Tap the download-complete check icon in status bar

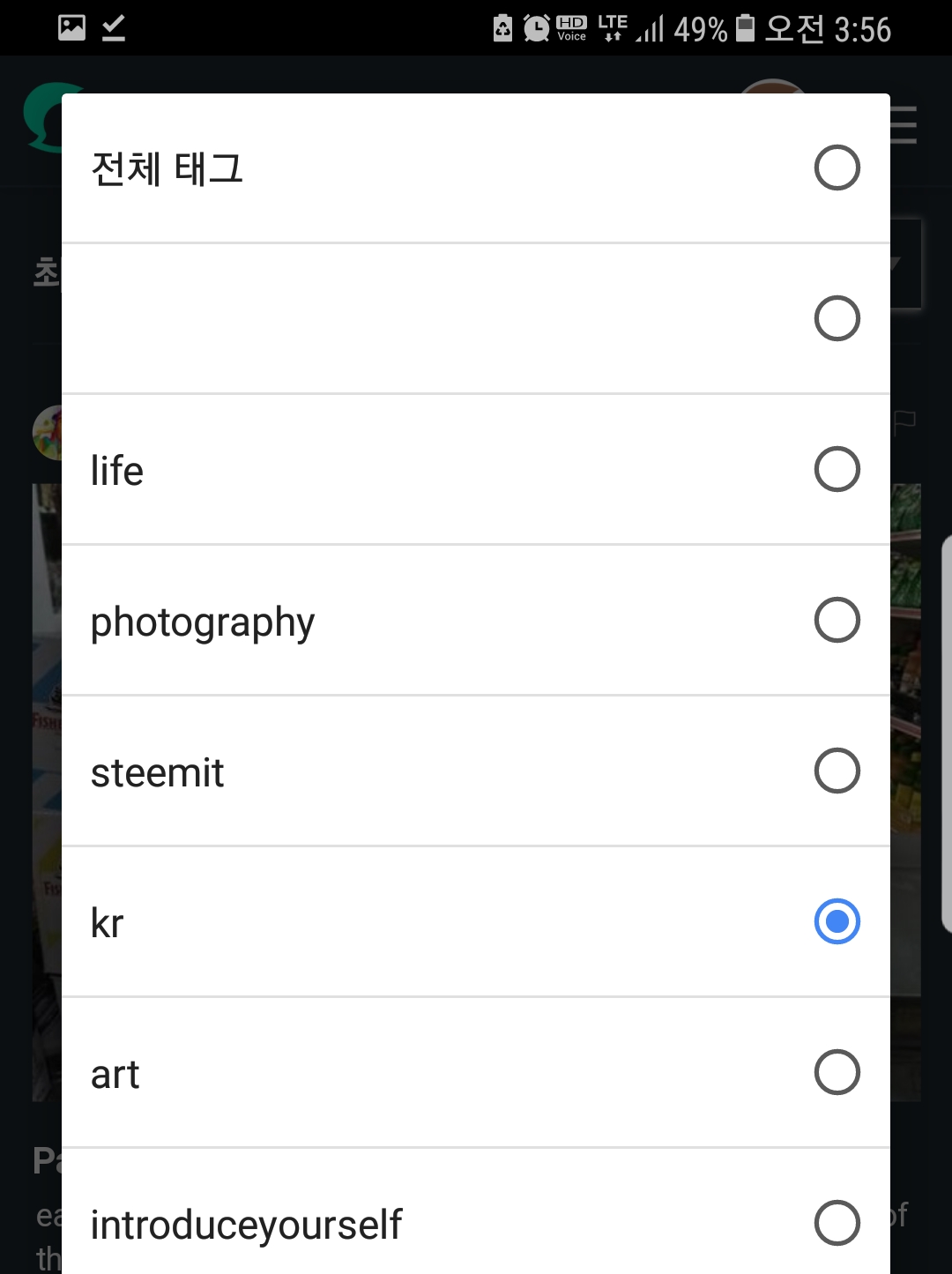(x=114, y=27)
